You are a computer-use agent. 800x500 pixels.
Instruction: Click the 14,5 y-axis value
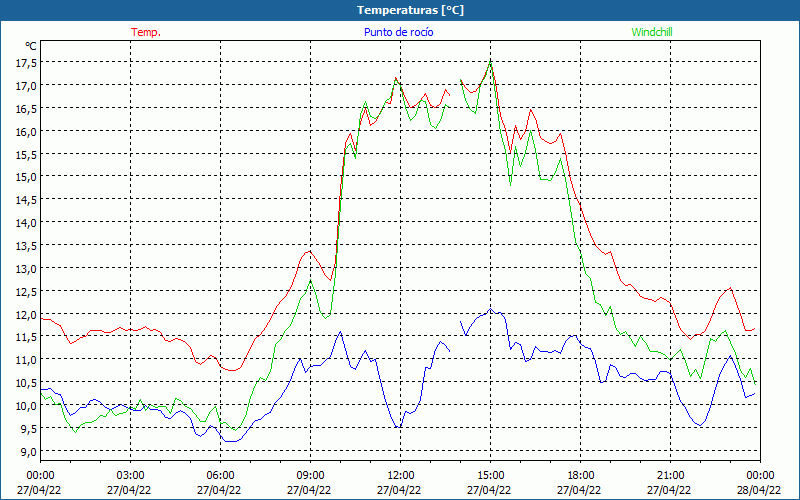(27, 200)
